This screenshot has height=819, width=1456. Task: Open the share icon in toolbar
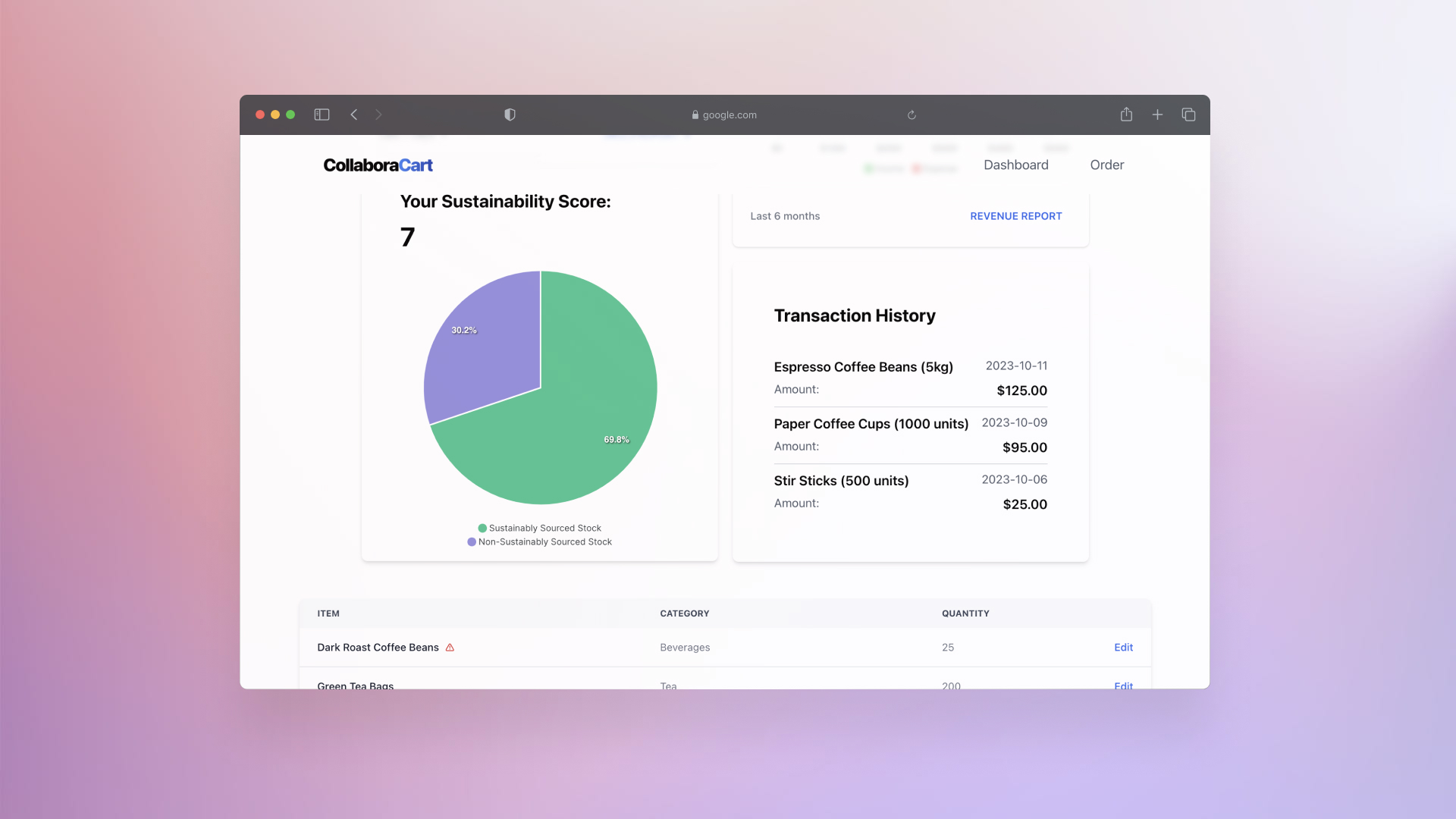coord(1126,115)
